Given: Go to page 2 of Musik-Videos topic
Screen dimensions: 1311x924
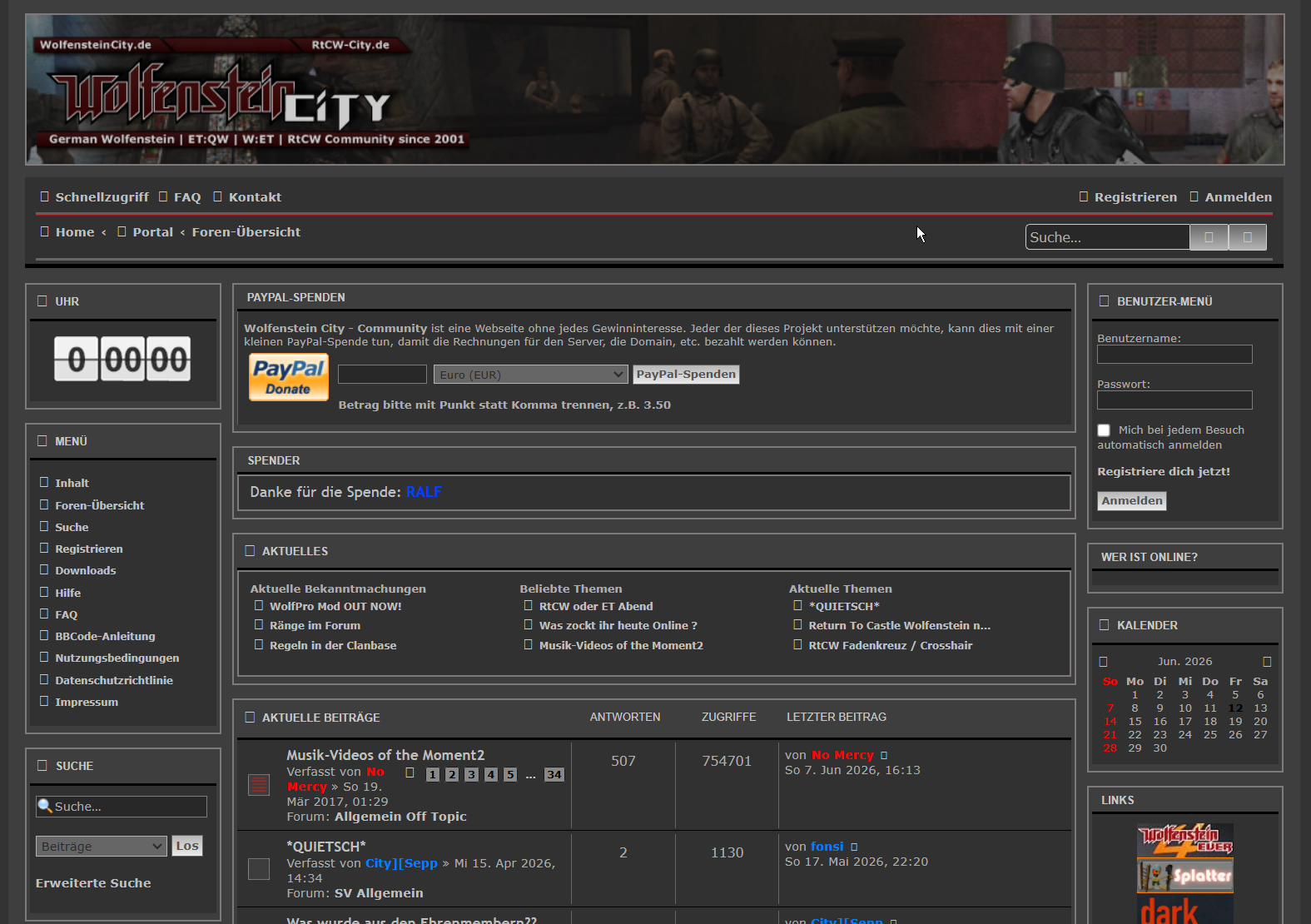Looking at the screenshot, I should 452,775.
